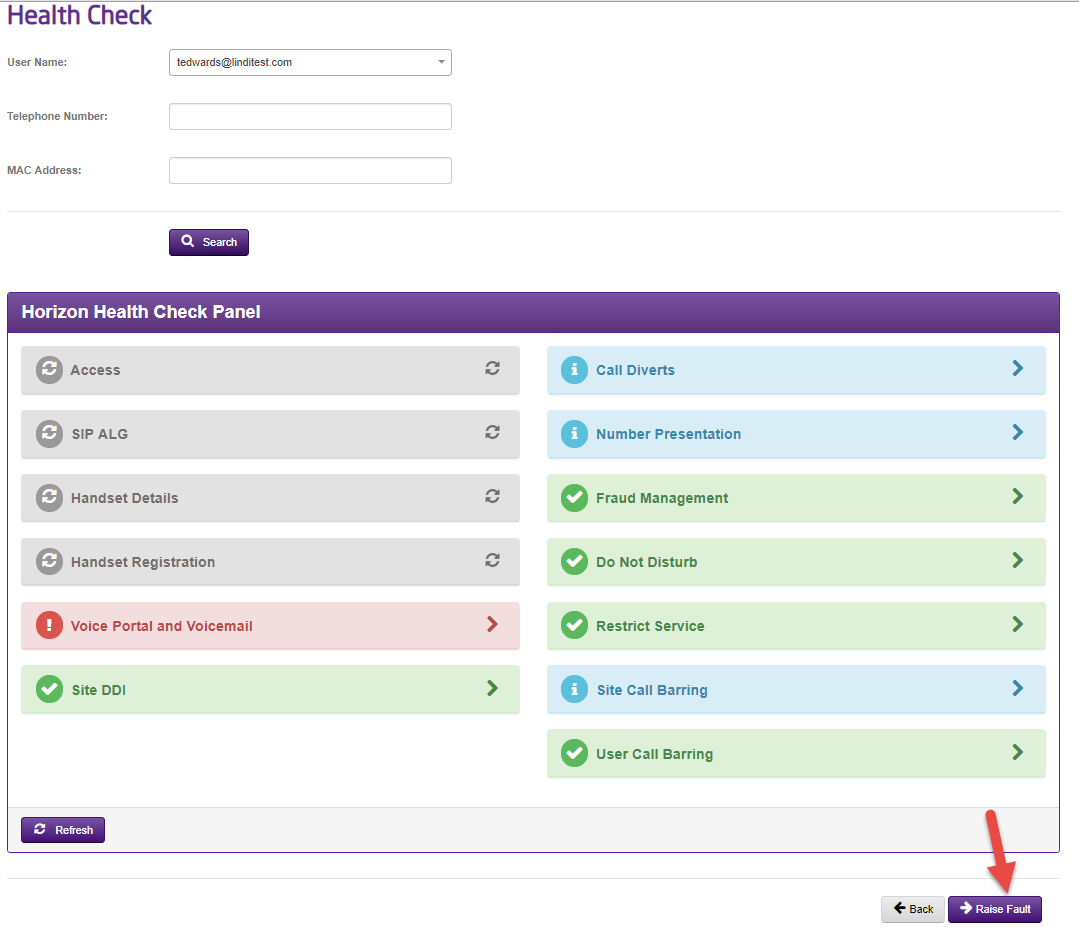
Task: Expand Voice Portal and Voicemail via its chevron
Action: 492,624
